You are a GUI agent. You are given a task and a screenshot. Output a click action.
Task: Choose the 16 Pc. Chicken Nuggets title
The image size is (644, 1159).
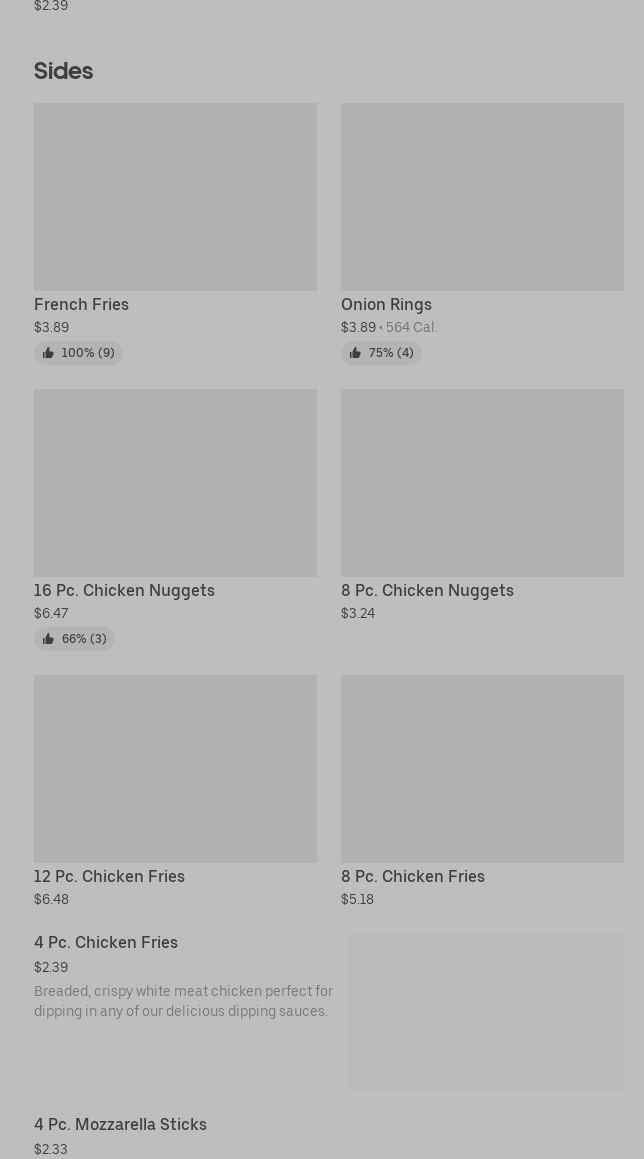(124, 590)
